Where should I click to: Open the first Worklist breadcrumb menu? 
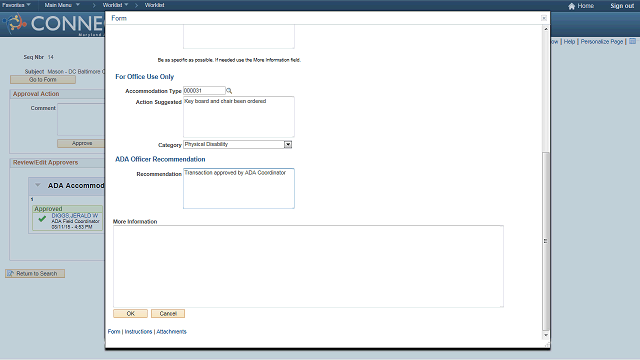pos(115,5)
